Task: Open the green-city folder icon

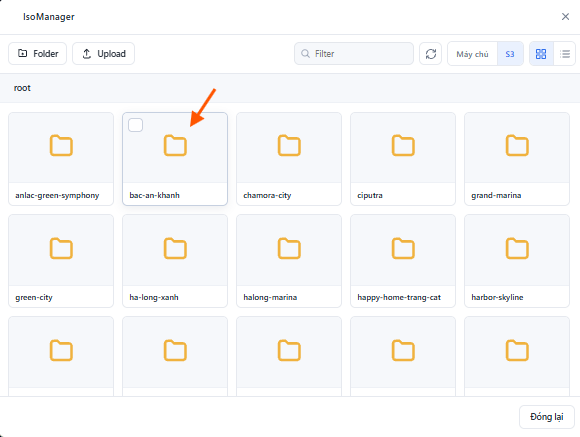Action: coord(61,248)
